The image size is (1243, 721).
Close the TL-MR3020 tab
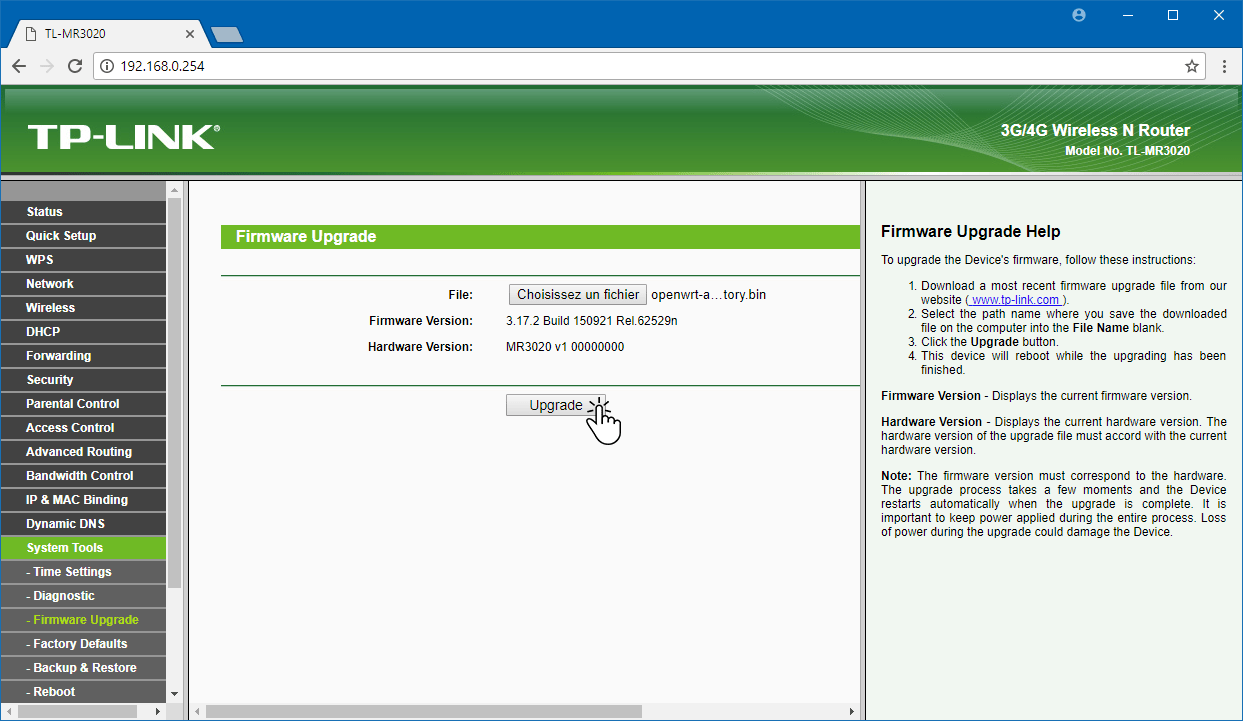(x=191, y=34)
